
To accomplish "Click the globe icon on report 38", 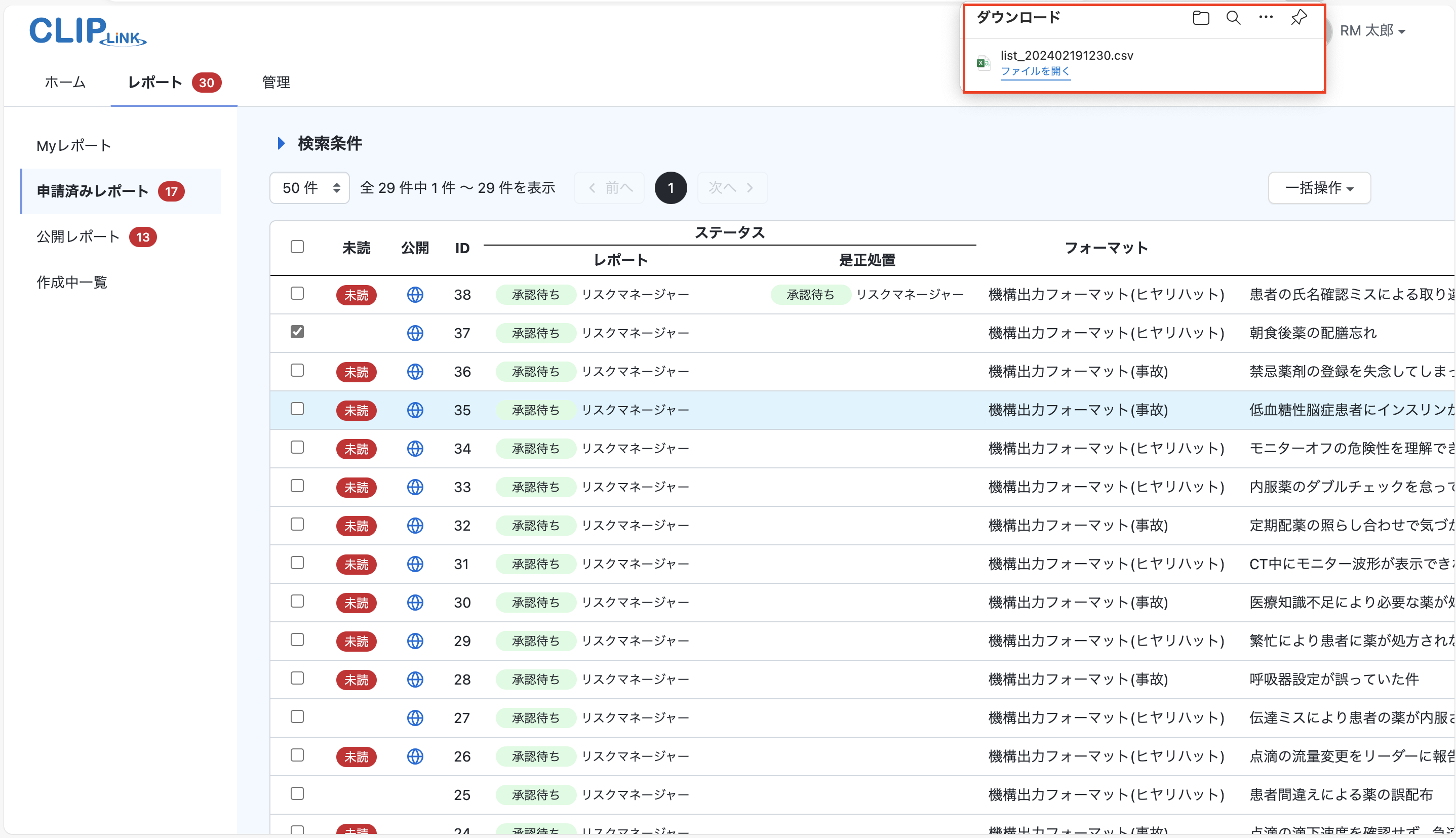I will coord(415,295).
